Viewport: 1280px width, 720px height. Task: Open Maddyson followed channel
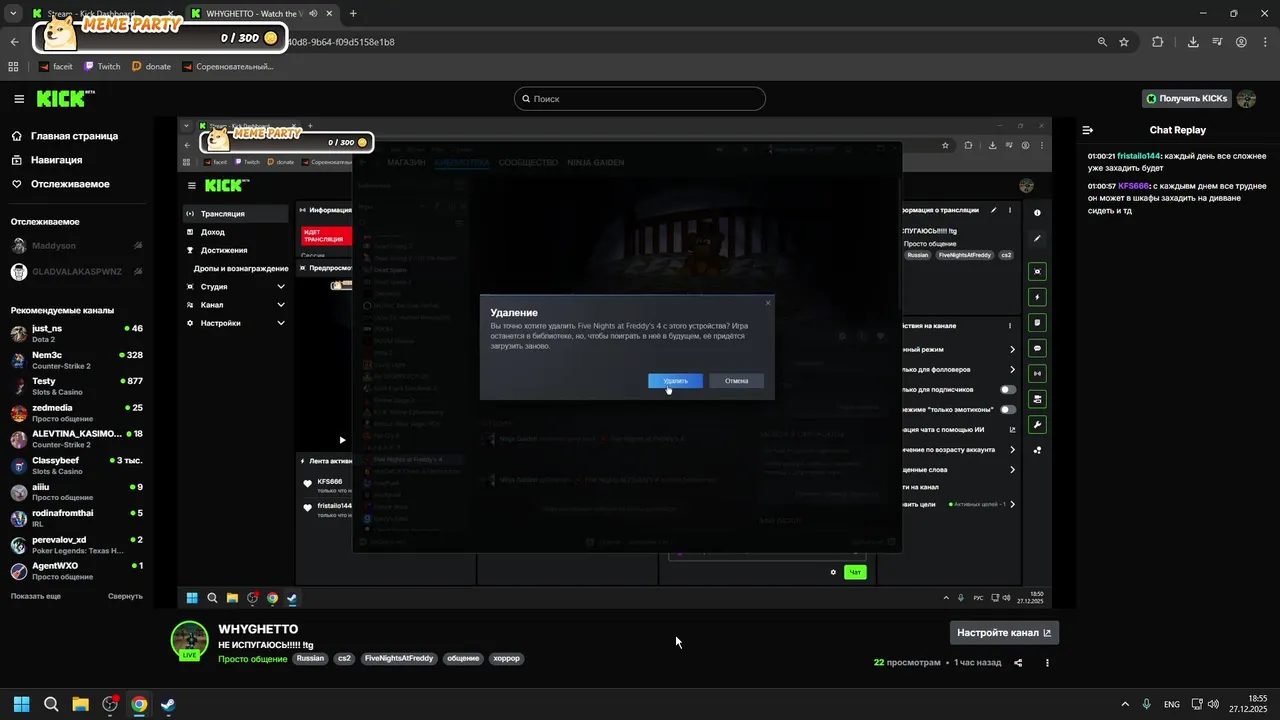[76, 246]
